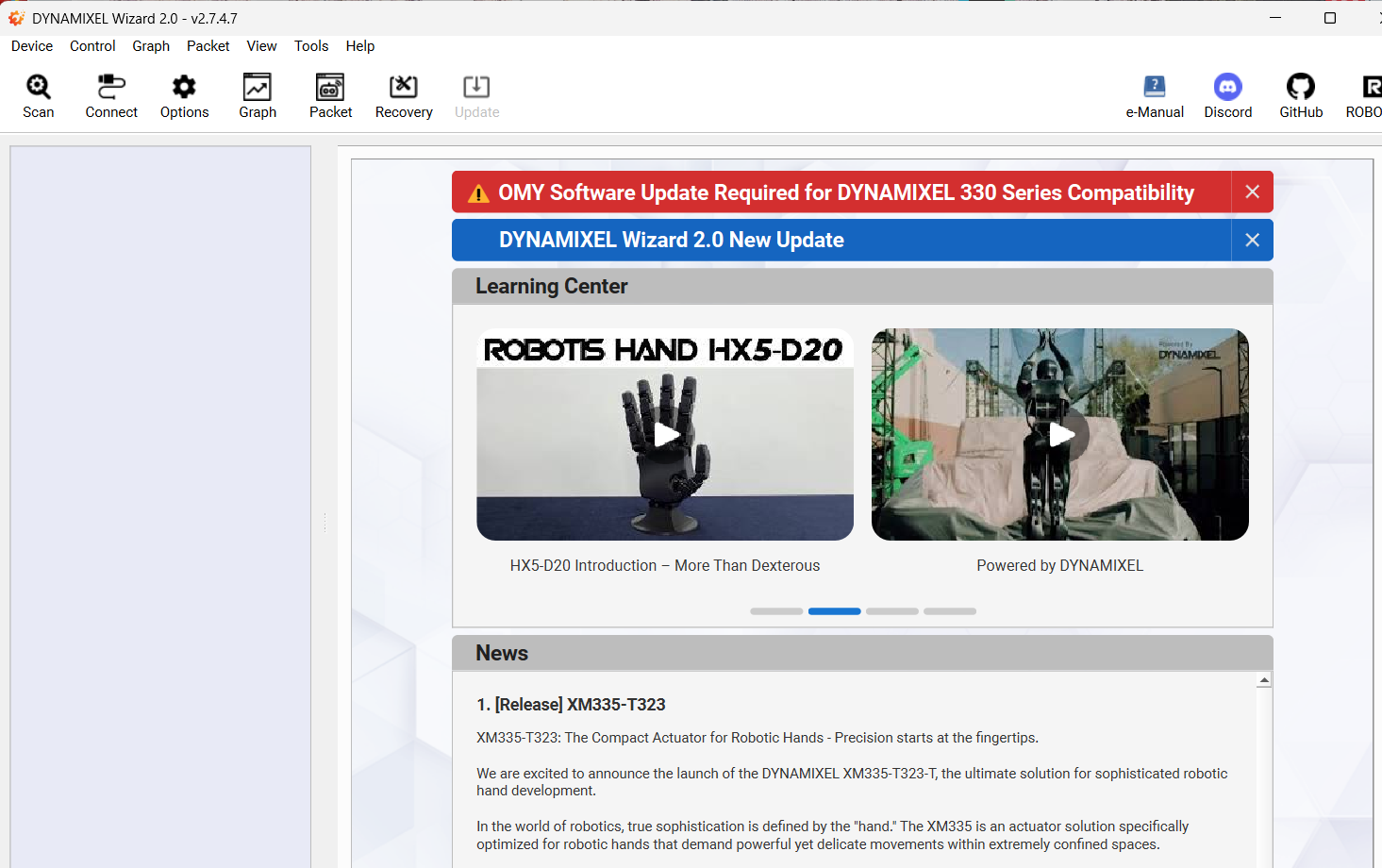Play the Powered by DYNAMIXEL video
Viewport: 1382px width, 868px height.
click(x=1061, y=435)
